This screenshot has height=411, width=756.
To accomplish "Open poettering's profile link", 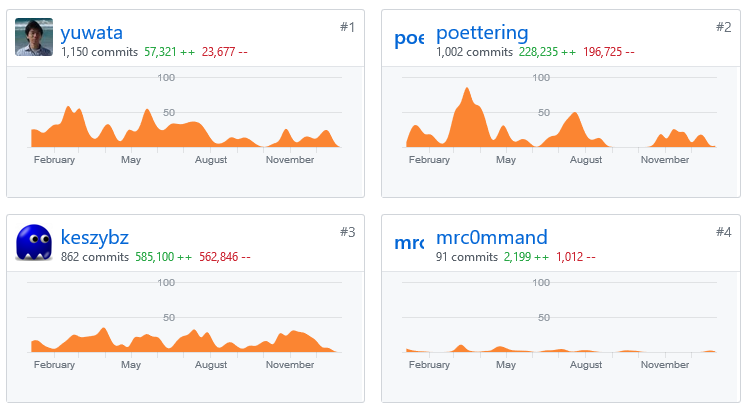I will (x=482, y=34).
